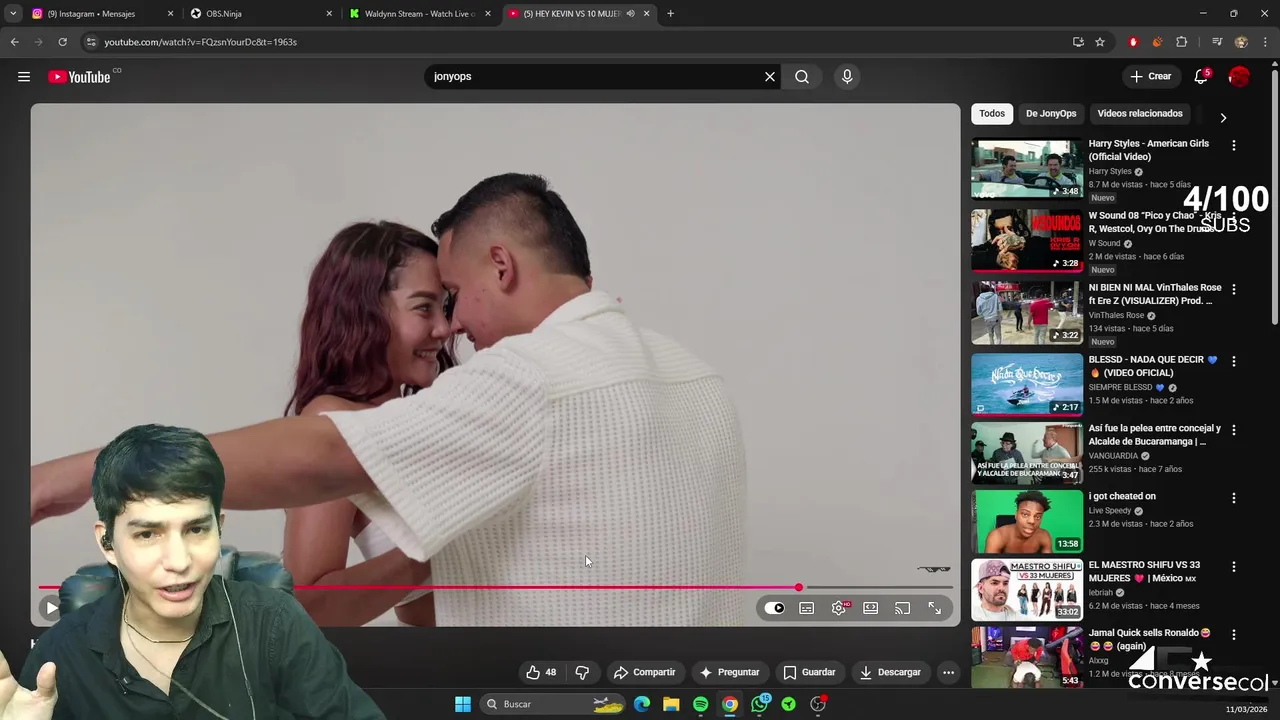This screenshot has width=1280, height=720.
Task: Open the tab search dropdown arrow
Action: coord(13,14)
